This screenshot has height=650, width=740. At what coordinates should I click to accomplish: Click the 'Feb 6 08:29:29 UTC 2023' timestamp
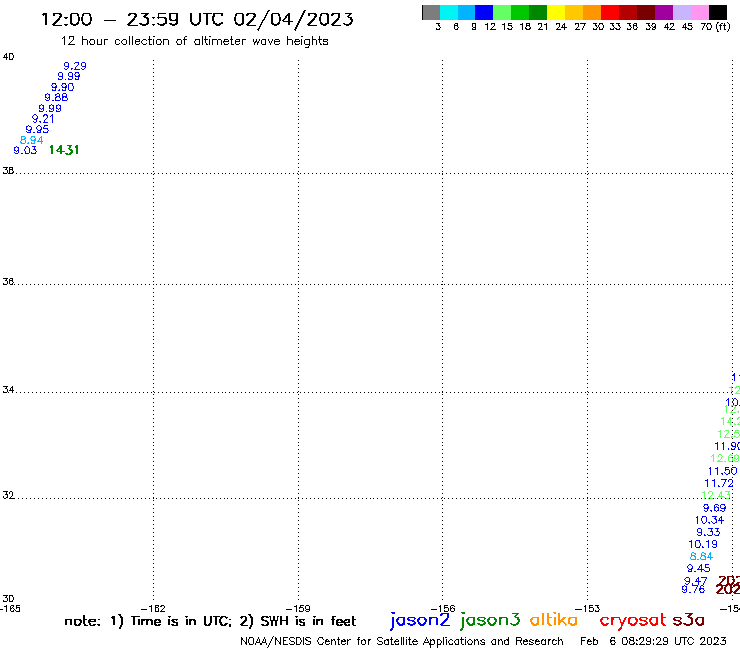point(653,642)
